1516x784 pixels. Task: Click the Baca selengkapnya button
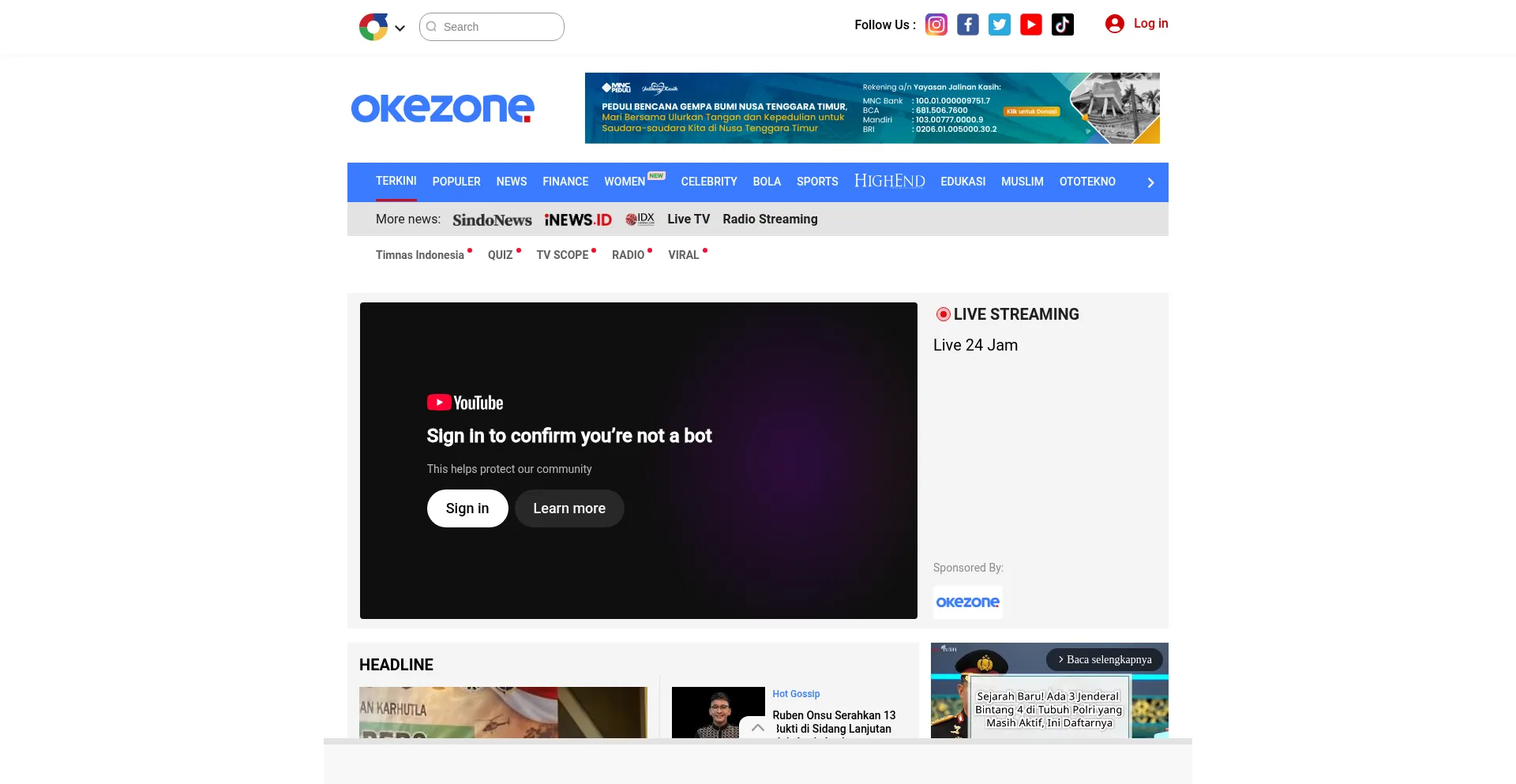coord(1105,659)
